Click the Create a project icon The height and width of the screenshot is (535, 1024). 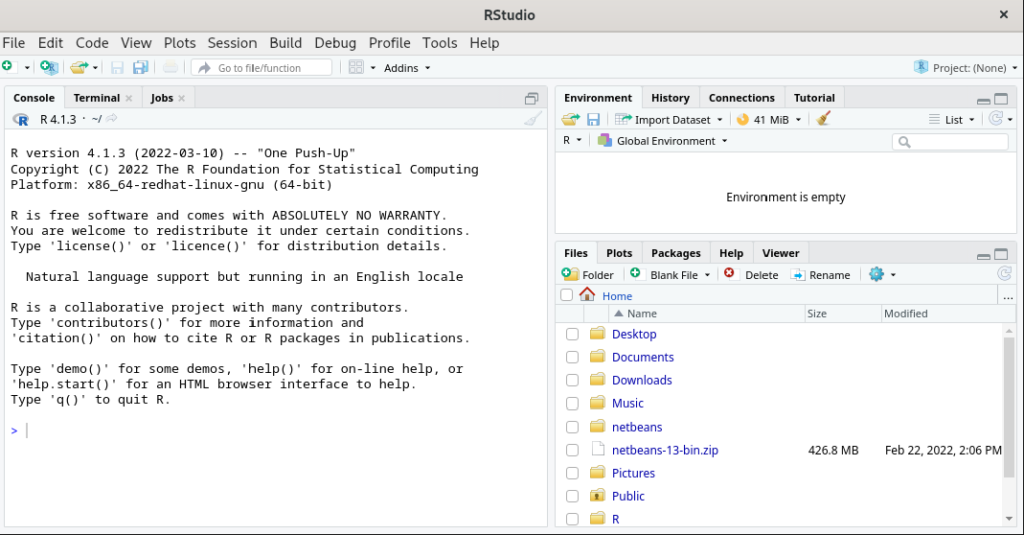click(49, 67)
